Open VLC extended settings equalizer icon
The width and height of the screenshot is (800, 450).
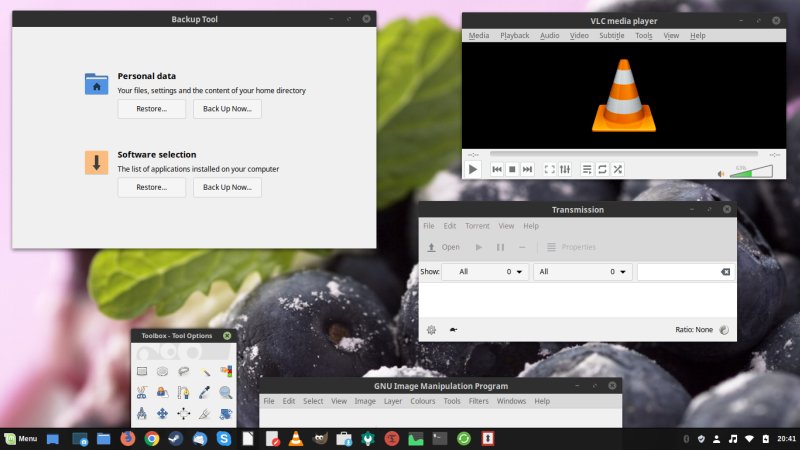click(x=565, y=169)
